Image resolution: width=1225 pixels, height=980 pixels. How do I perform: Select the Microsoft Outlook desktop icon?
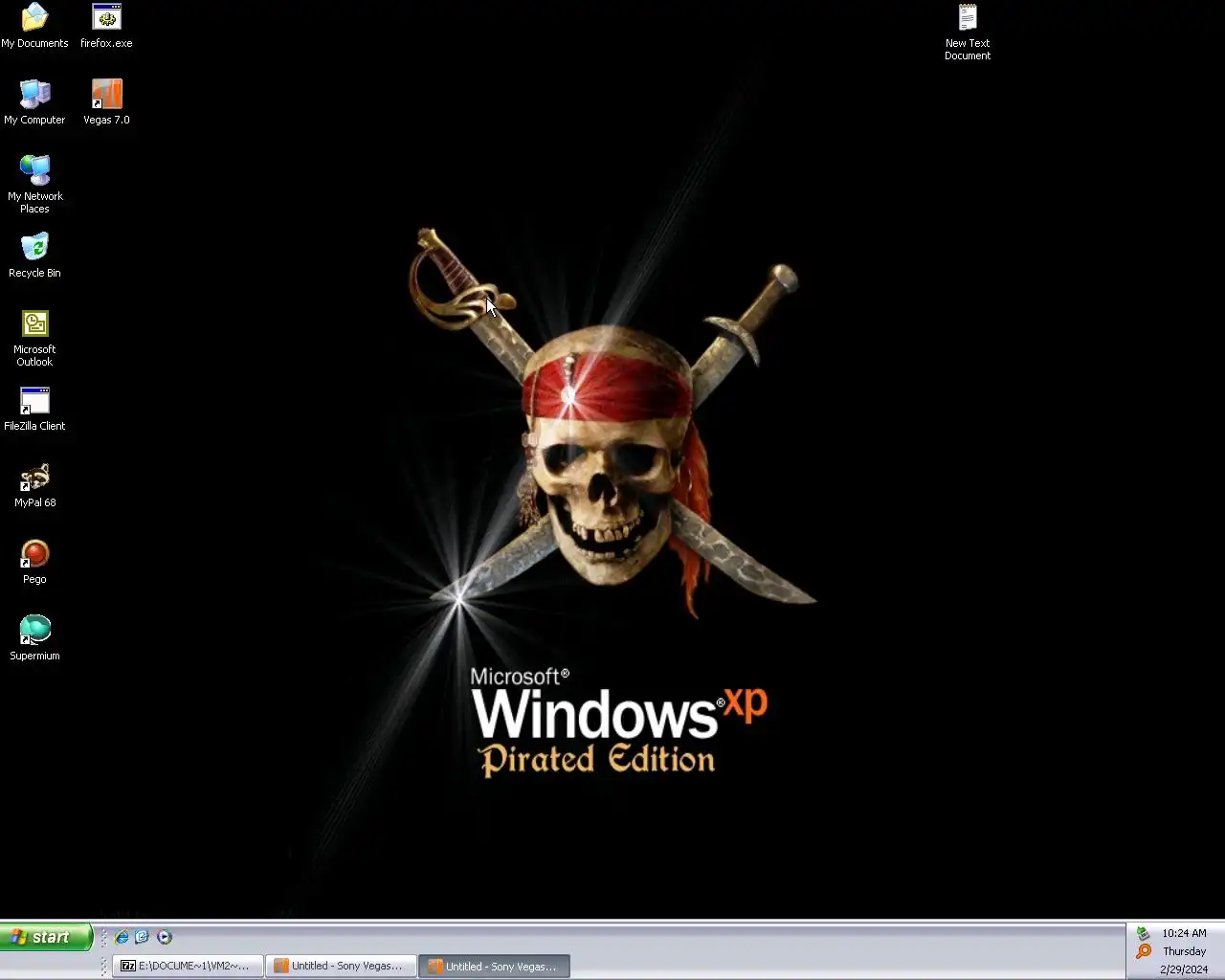[x=34, y=337]
